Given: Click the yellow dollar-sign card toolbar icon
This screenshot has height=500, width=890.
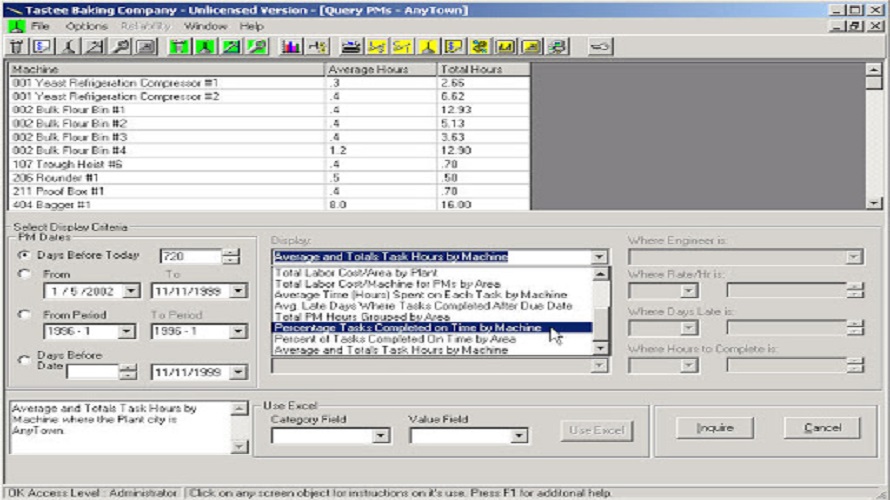Looking at the screenshot, I should coord(454,47).
